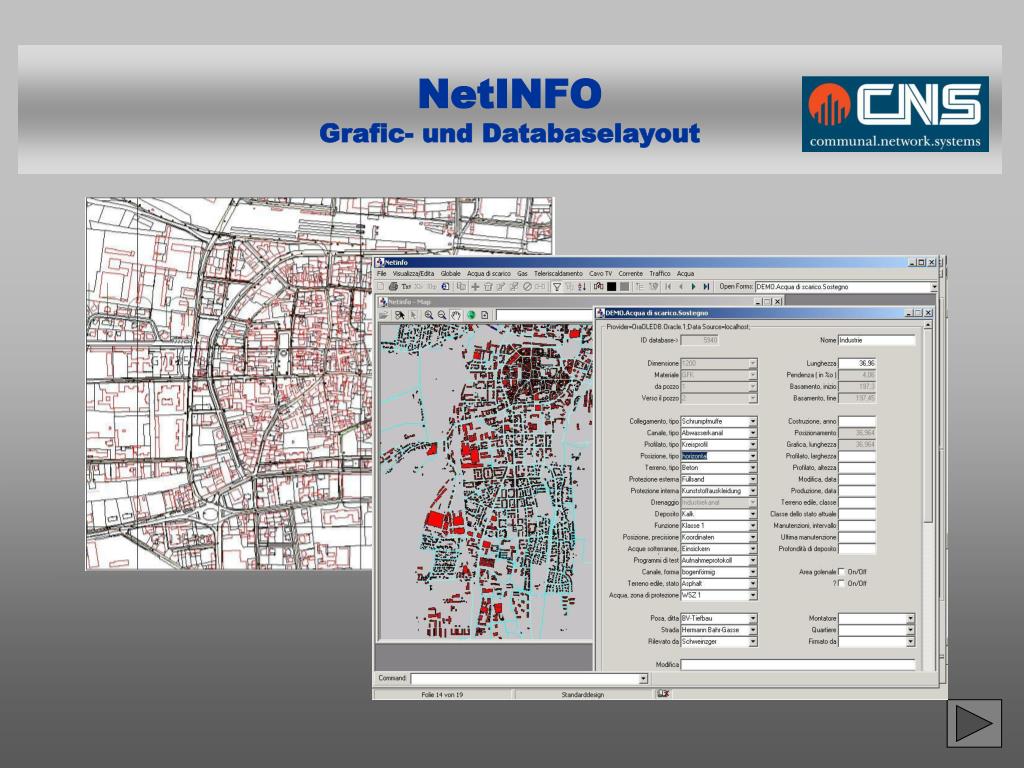Viewport: 1024px width, 768px height.
Task: Expand the Quartiere dropdown
Action: 910,630
